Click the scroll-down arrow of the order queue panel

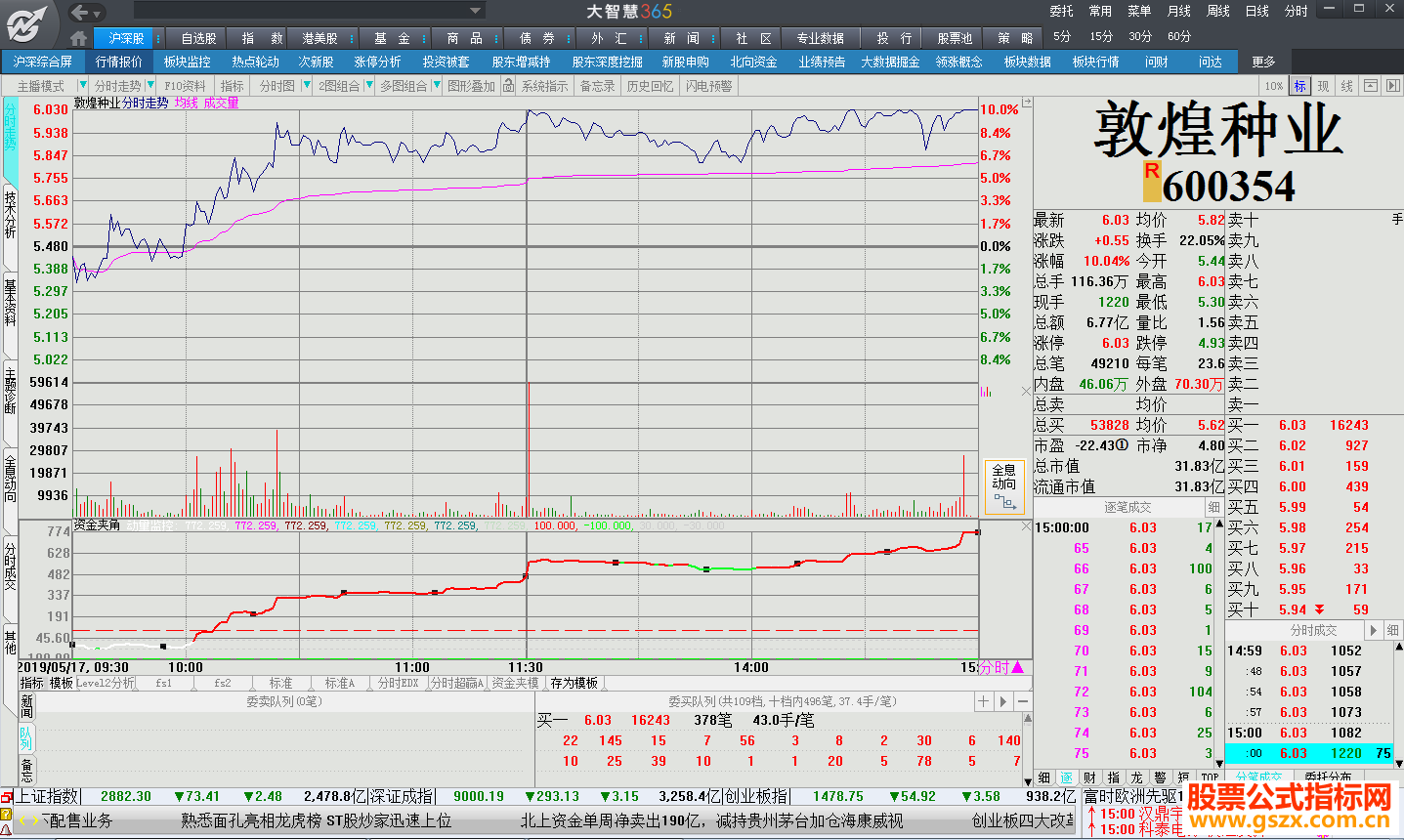pyautogui.click(x=1027, y=780)
